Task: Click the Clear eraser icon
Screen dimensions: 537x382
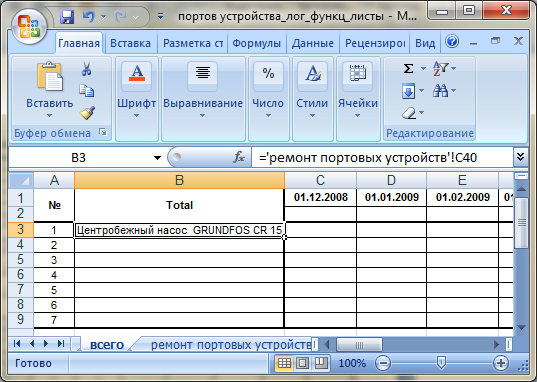Action: [x=409, y=113]
